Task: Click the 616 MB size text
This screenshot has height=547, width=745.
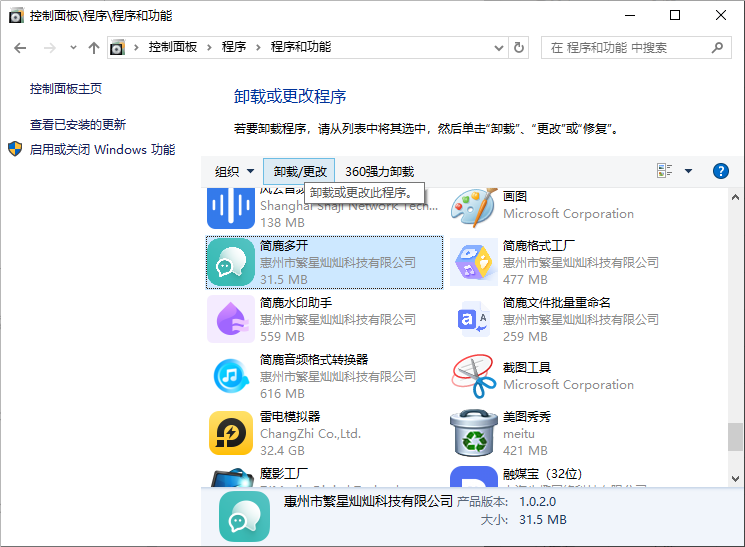Action: [282, 393]
